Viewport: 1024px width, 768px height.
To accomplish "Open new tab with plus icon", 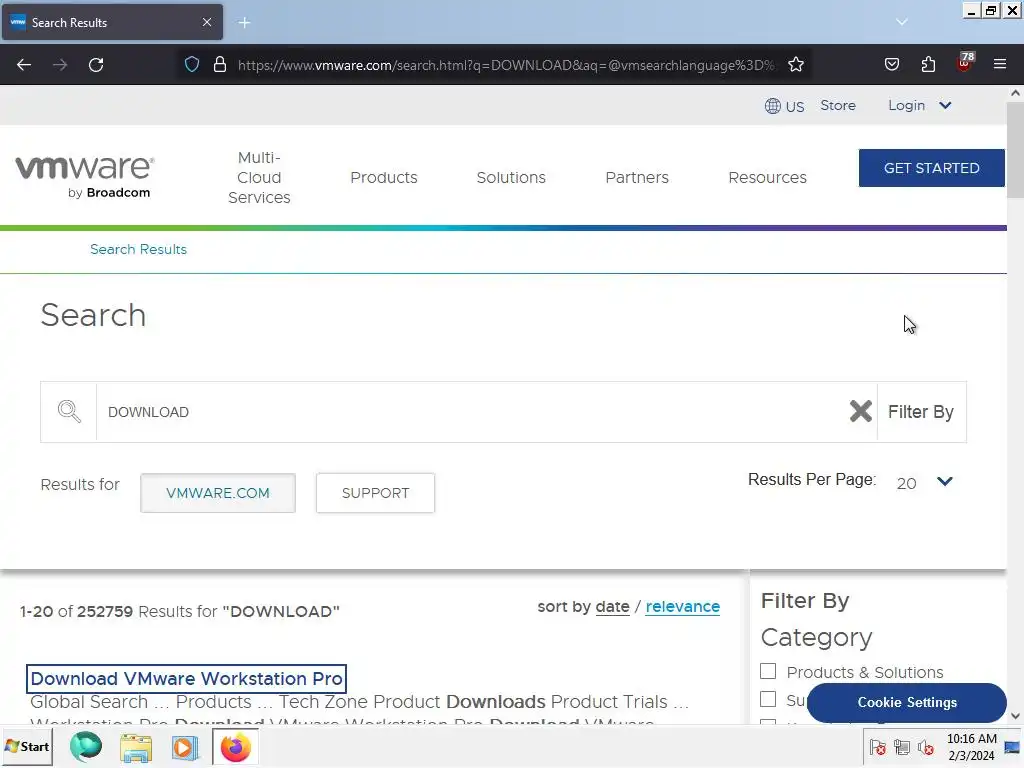I will [244, 23].
